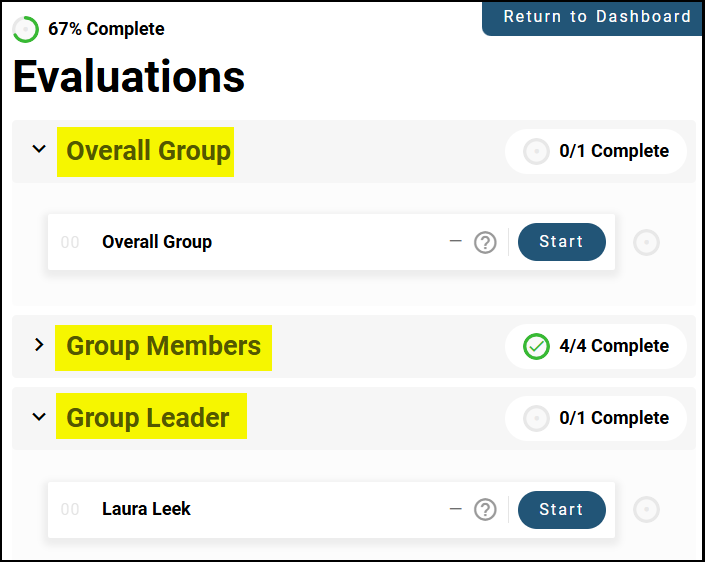Screen dimensions: 705x562
Task: Click status circle right of Overall Group Start
Action: pyautogui.click(x=647, y=242)
